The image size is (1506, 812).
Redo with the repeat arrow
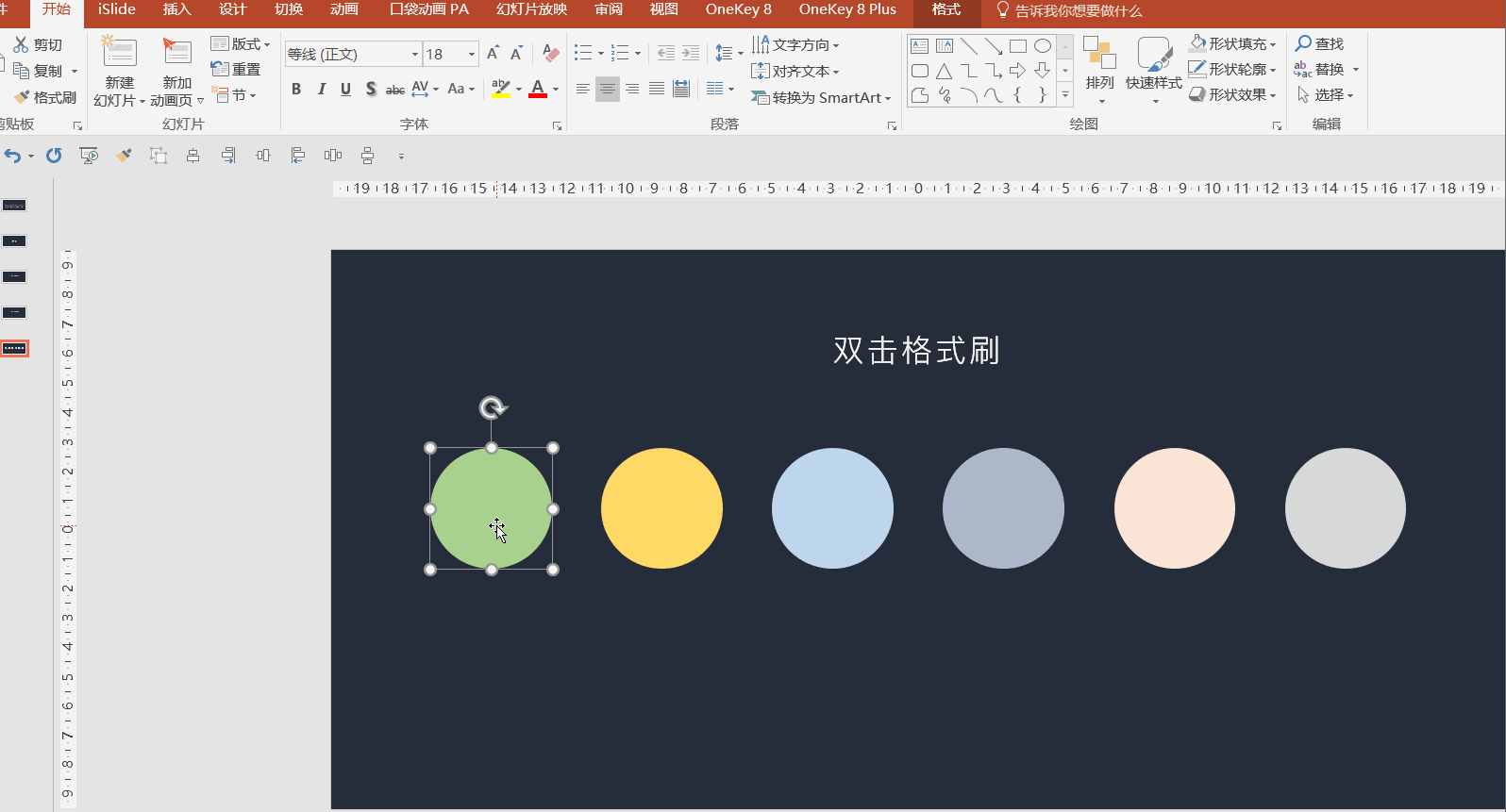click(x=54, y=156)
